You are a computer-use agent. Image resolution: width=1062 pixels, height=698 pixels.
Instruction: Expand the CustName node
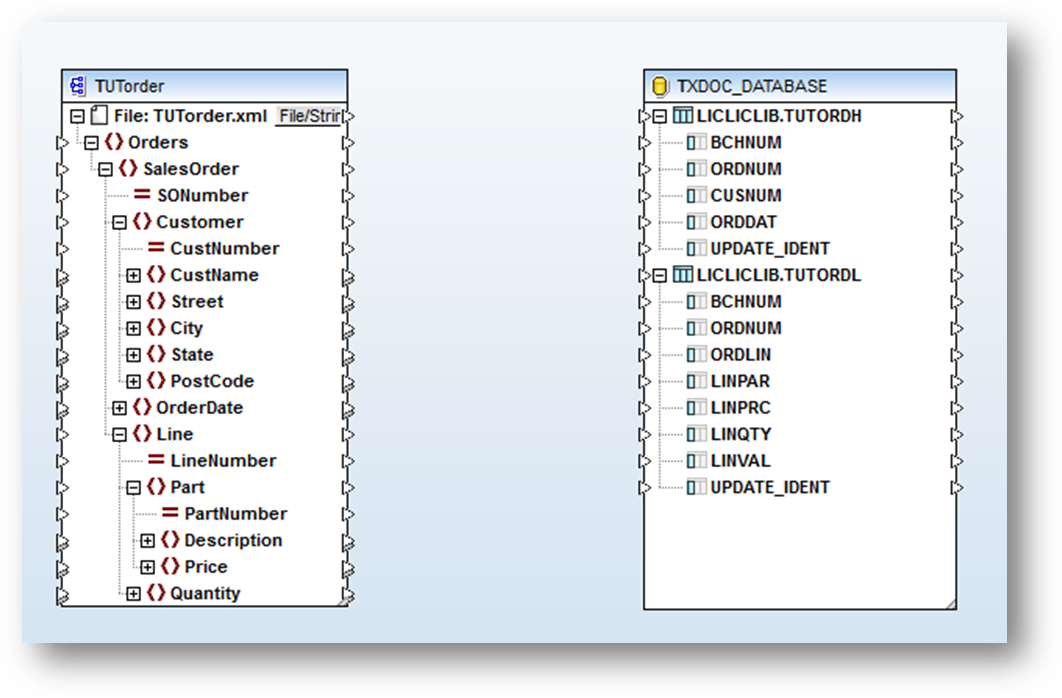133,275
